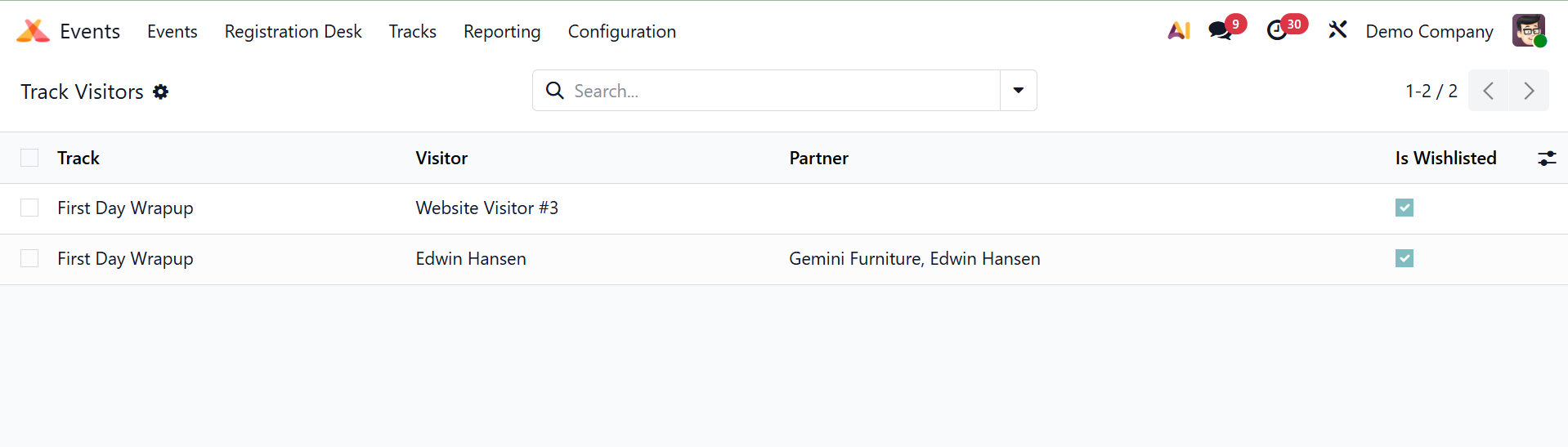The height and width of the screenshot is (447, 1568).
Task: Open the user avatar menu
Action: click(1528, 31)
